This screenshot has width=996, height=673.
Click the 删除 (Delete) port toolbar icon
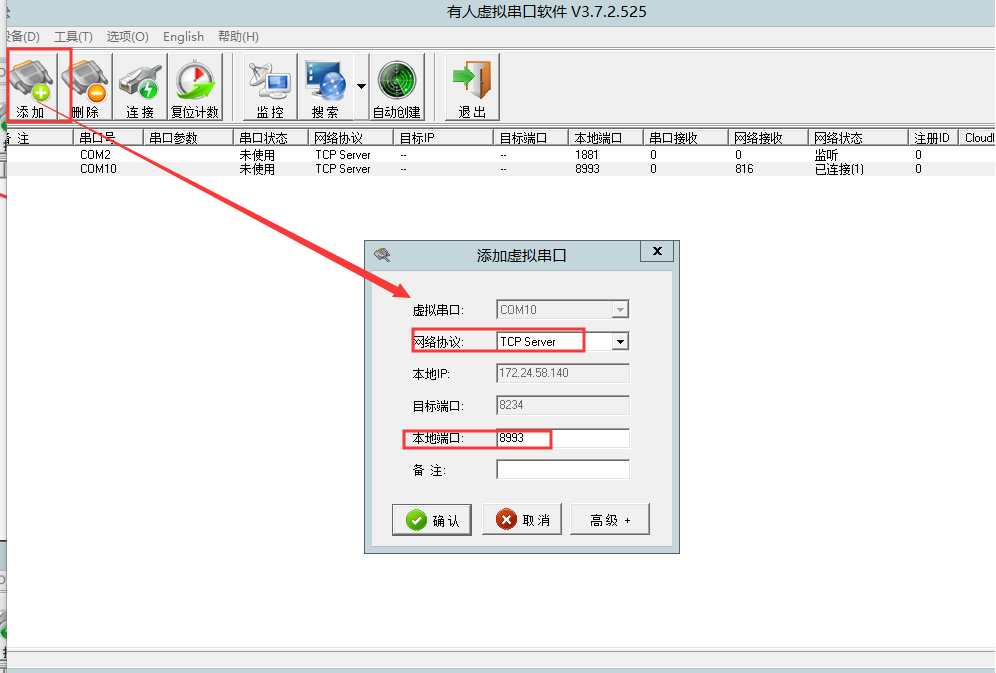[85, 87]
